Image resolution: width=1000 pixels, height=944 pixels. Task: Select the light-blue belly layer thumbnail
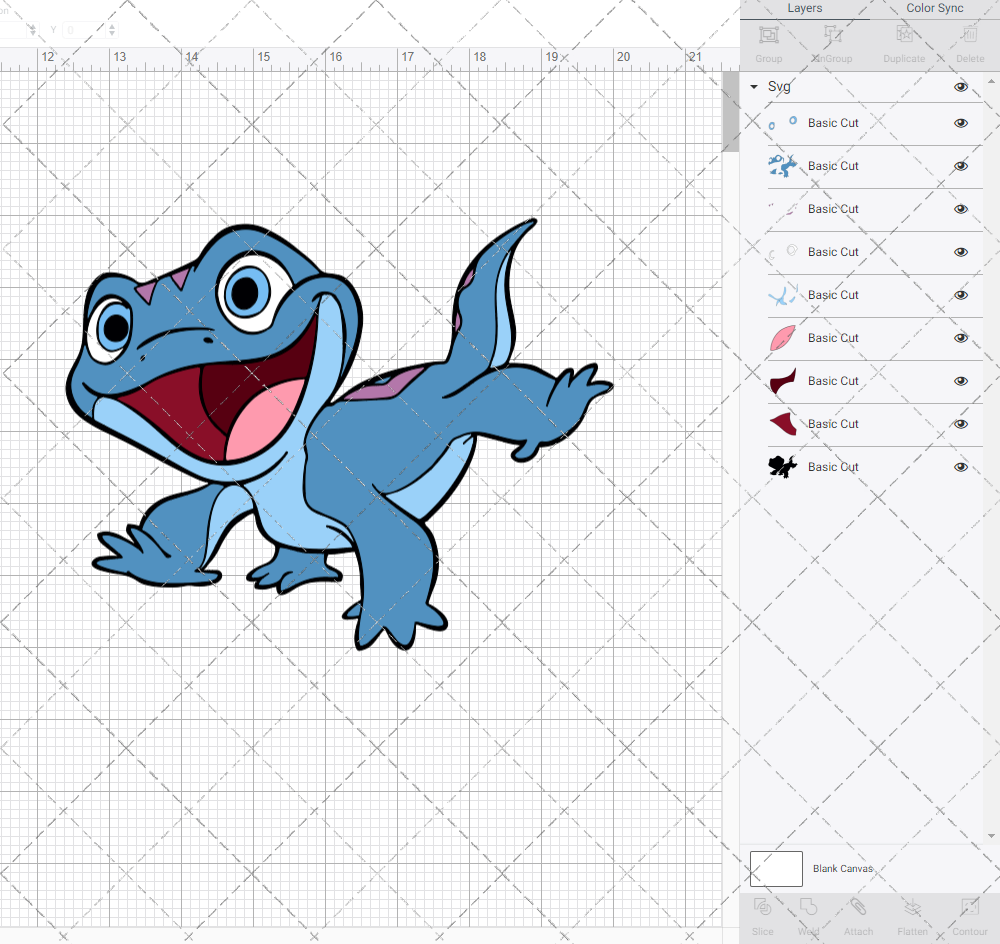coord(783,295)
